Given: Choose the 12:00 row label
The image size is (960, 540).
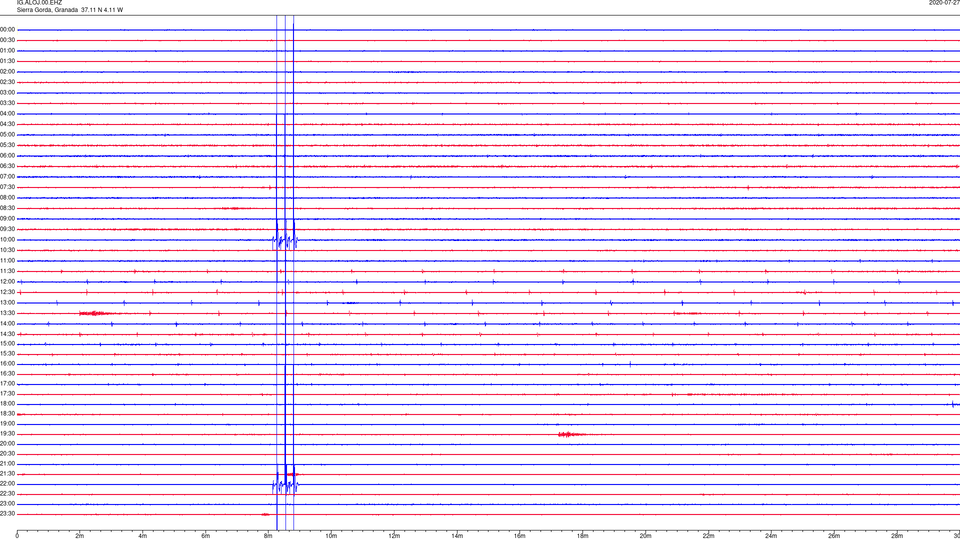Looking at the screenshot, I should [7, 282].
